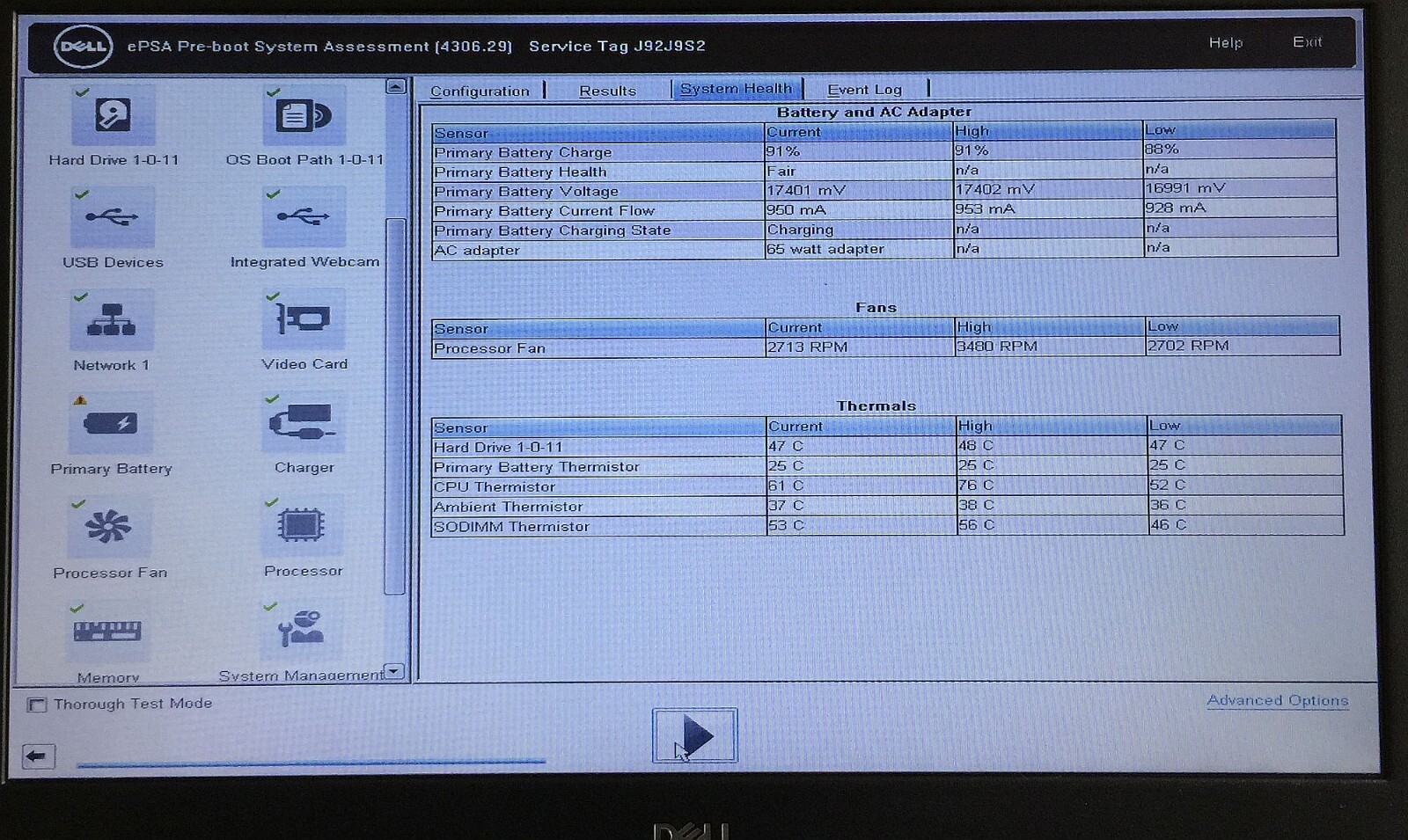Image resolution: width=1408 pixels, height=840 pixels.
Task: Open the Help menu
Action: pyautogui.click(x=1225, y=42)
